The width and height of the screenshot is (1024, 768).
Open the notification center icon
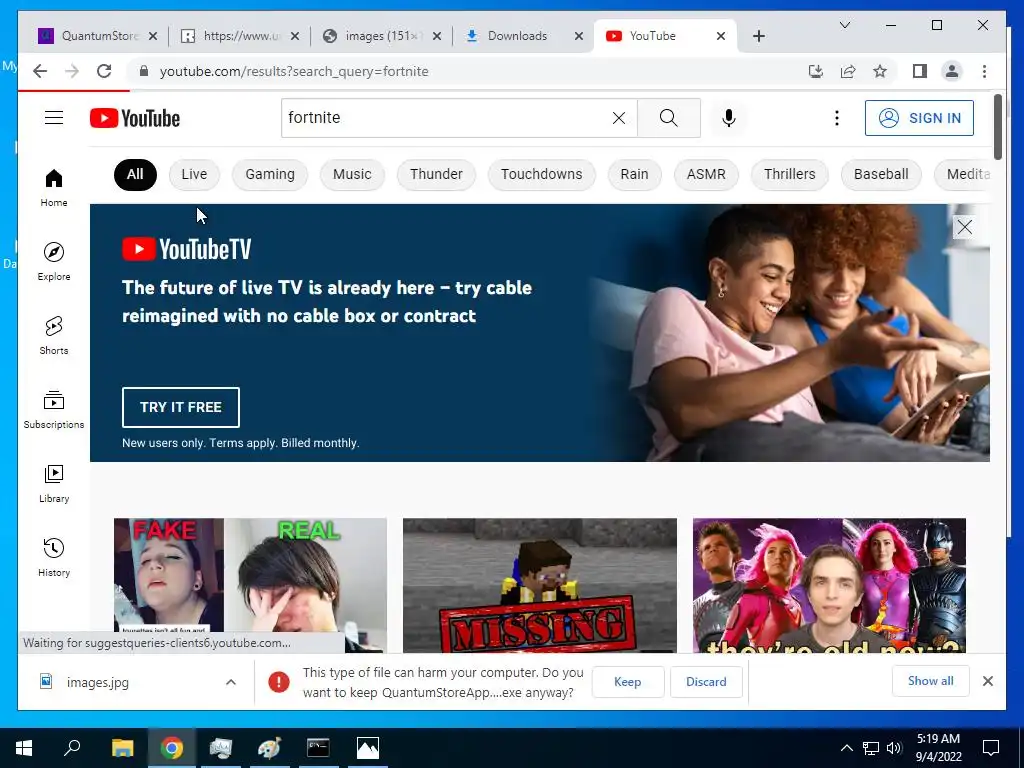(991, 748)
